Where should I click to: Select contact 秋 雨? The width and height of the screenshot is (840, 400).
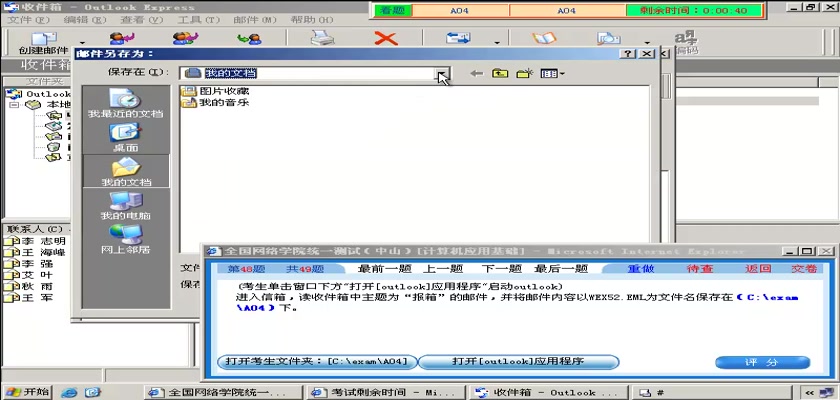pos(29,286)
